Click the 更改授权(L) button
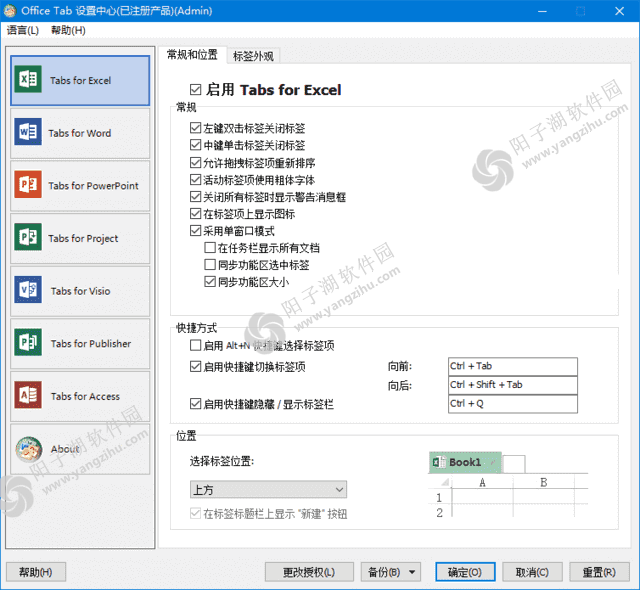Image resolution: width=640 pixels, height=590 pixels. [309, 572]
